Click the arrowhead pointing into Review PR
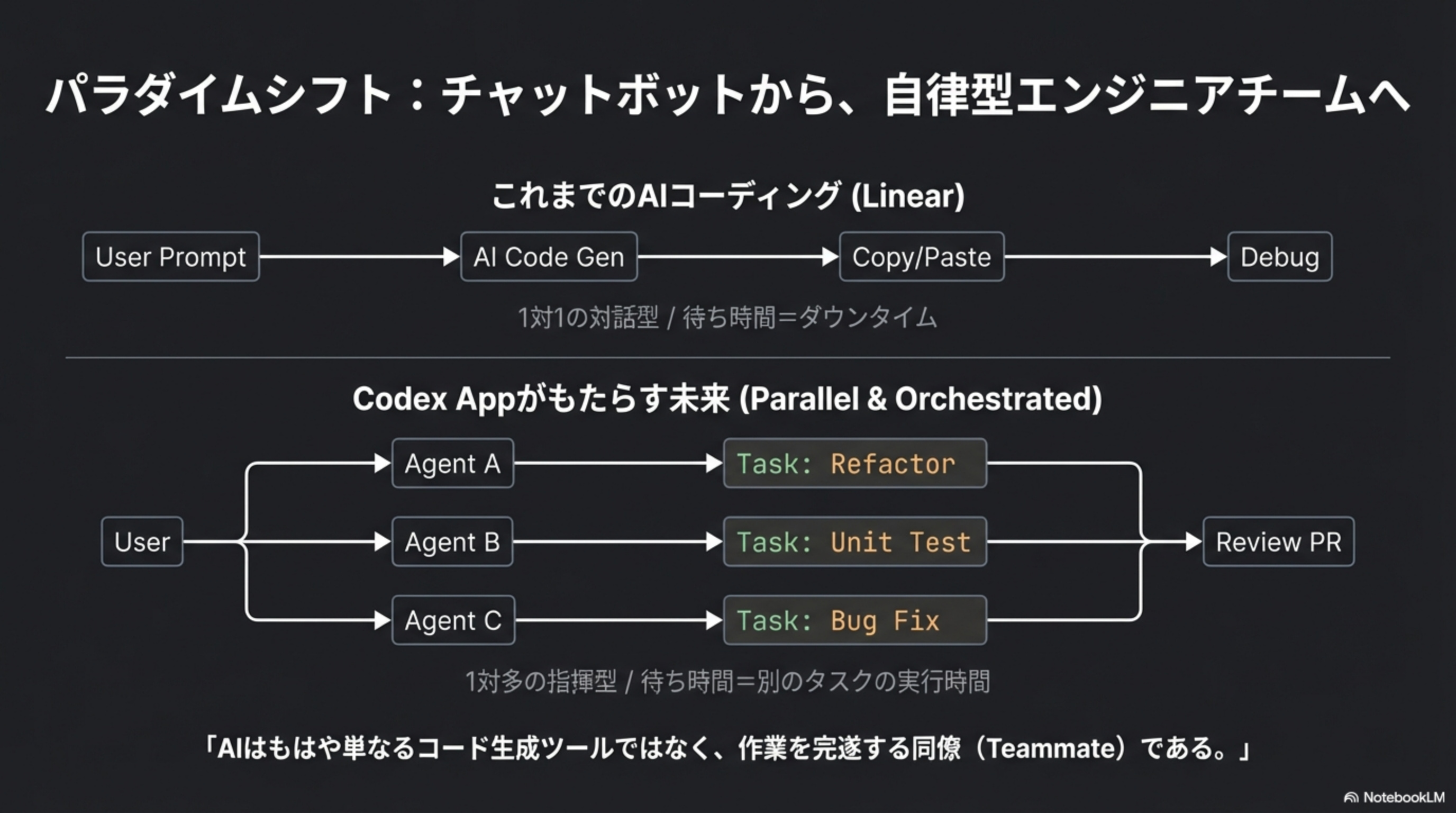The image size is (1456, 813). [x=1194, y=541]
